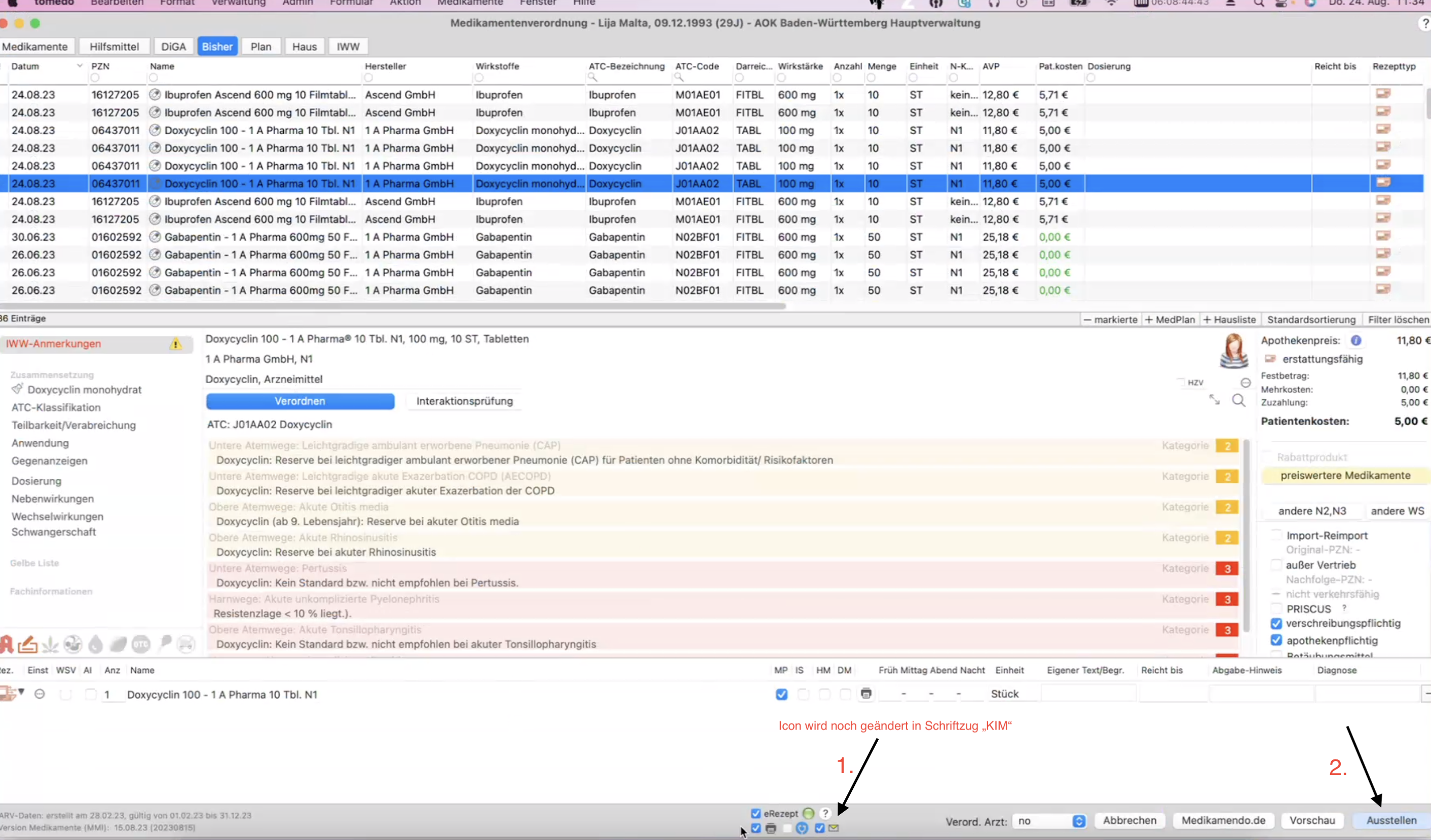
Task: Click the question mark help icon beside eRezept
Action: 825,813
